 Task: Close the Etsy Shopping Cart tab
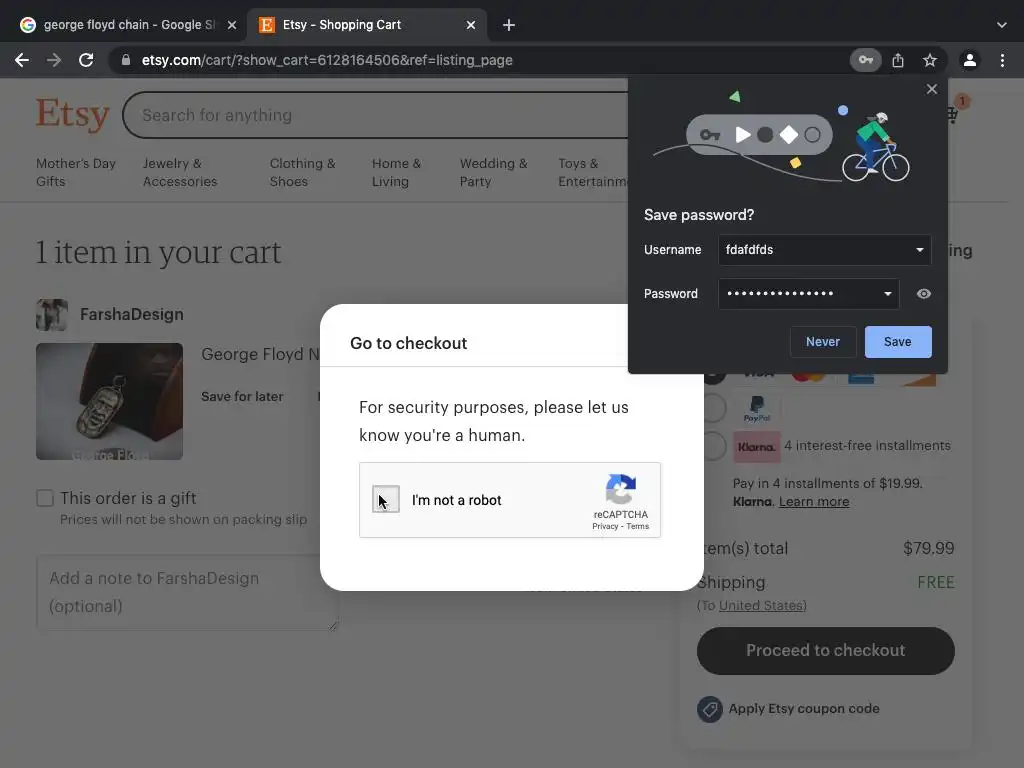coord(471,25)
